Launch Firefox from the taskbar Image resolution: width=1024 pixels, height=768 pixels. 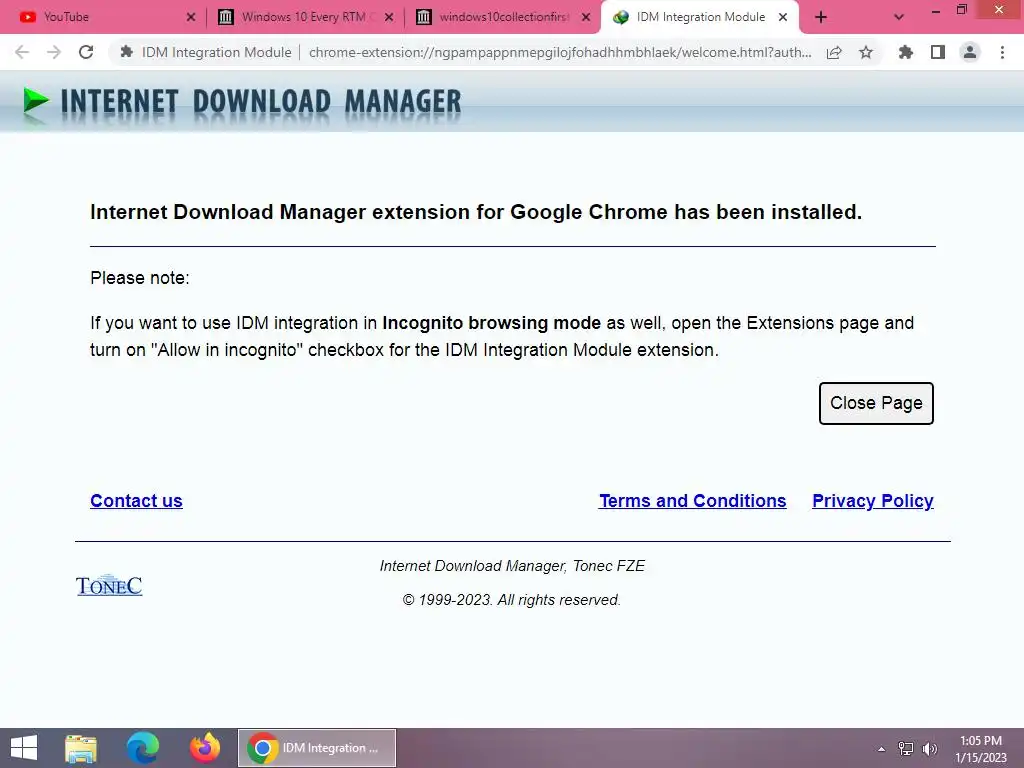pos(204,748)
